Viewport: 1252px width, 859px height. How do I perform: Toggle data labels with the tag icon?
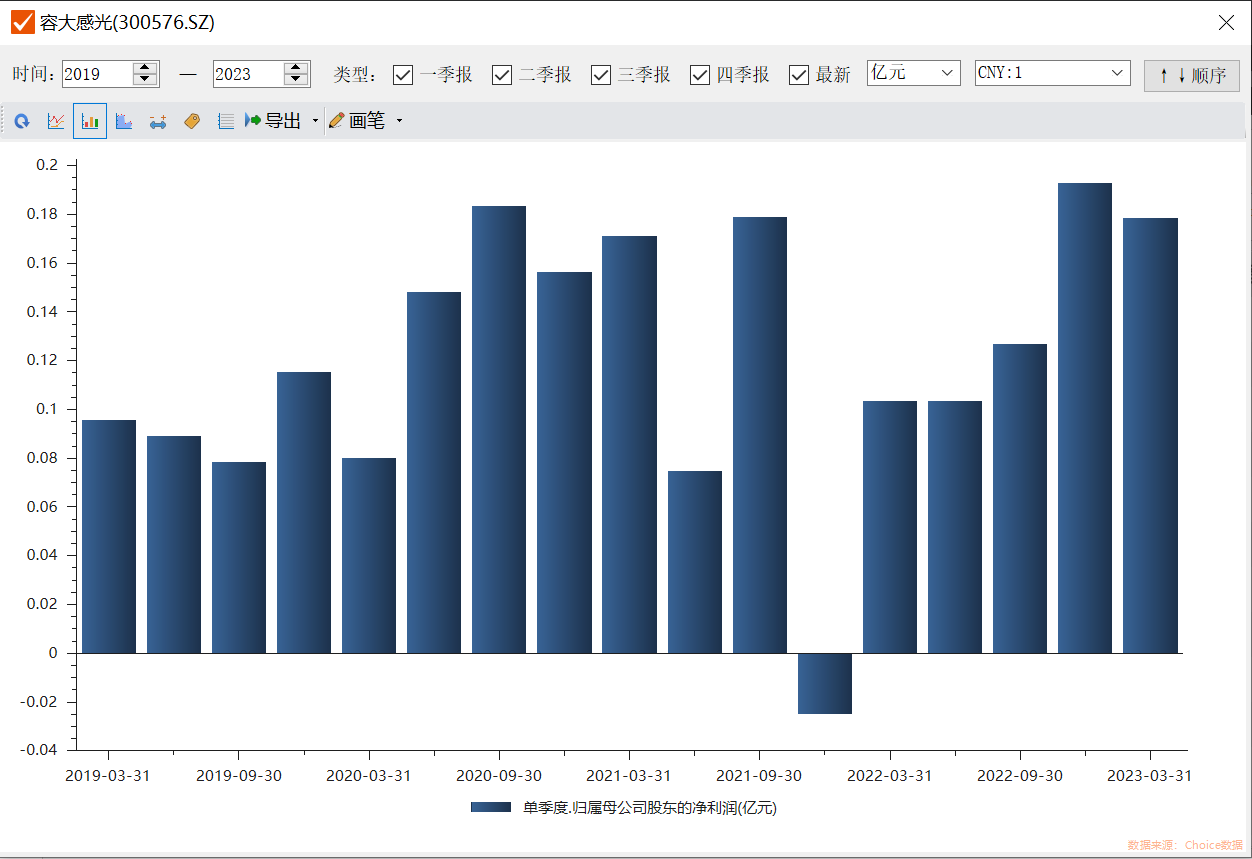[192, 121]
